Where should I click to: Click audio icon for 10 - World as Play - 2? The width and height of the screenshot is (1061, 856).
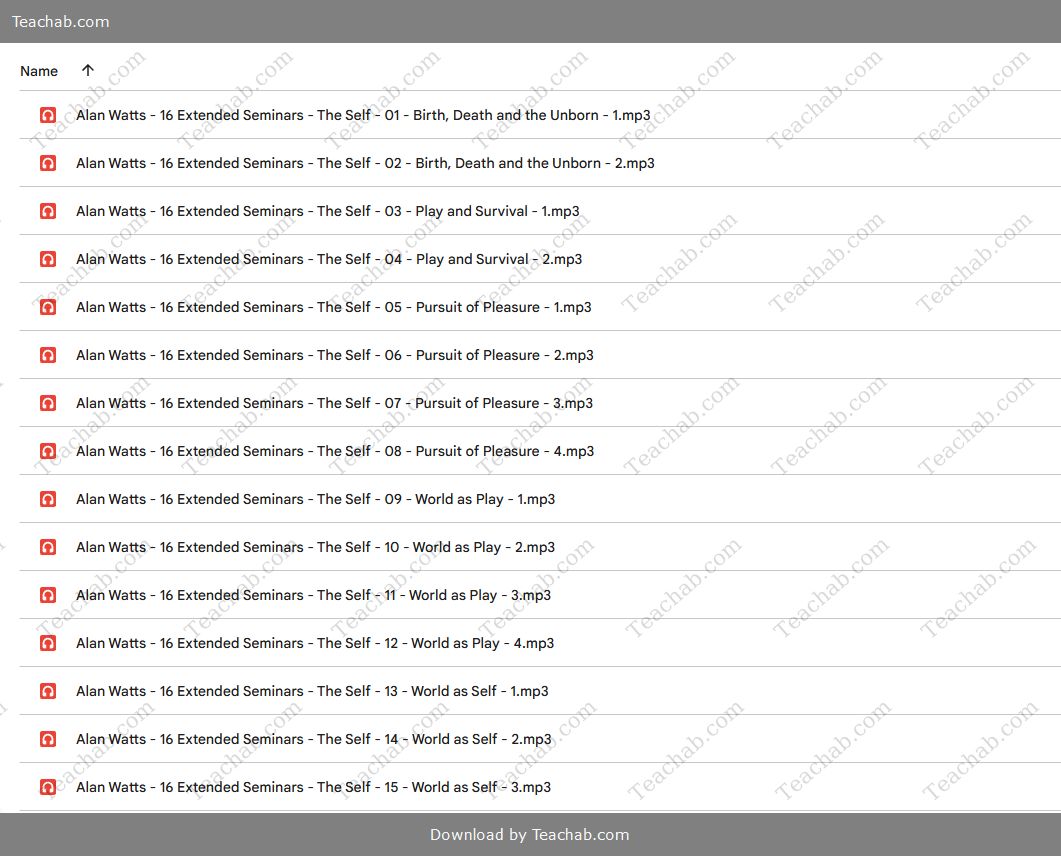(48, 547)
